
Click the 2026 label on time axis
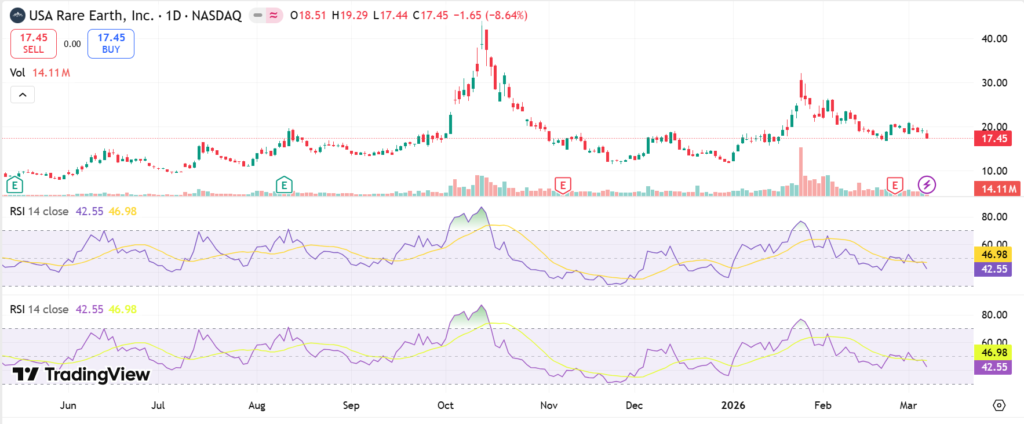tap(737, 406)
